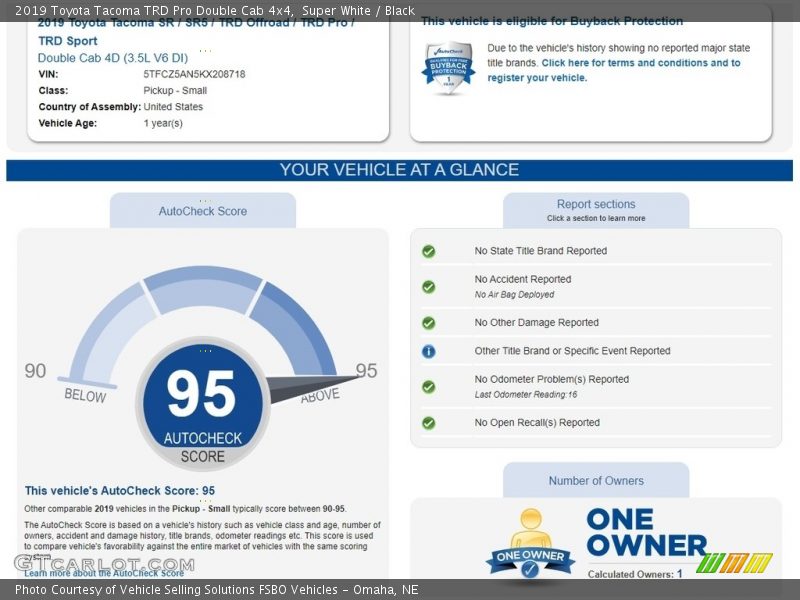Click the AutoCheck Buyback Protection badge
This screenshot has width=800, height=600.
coord(448,68)
